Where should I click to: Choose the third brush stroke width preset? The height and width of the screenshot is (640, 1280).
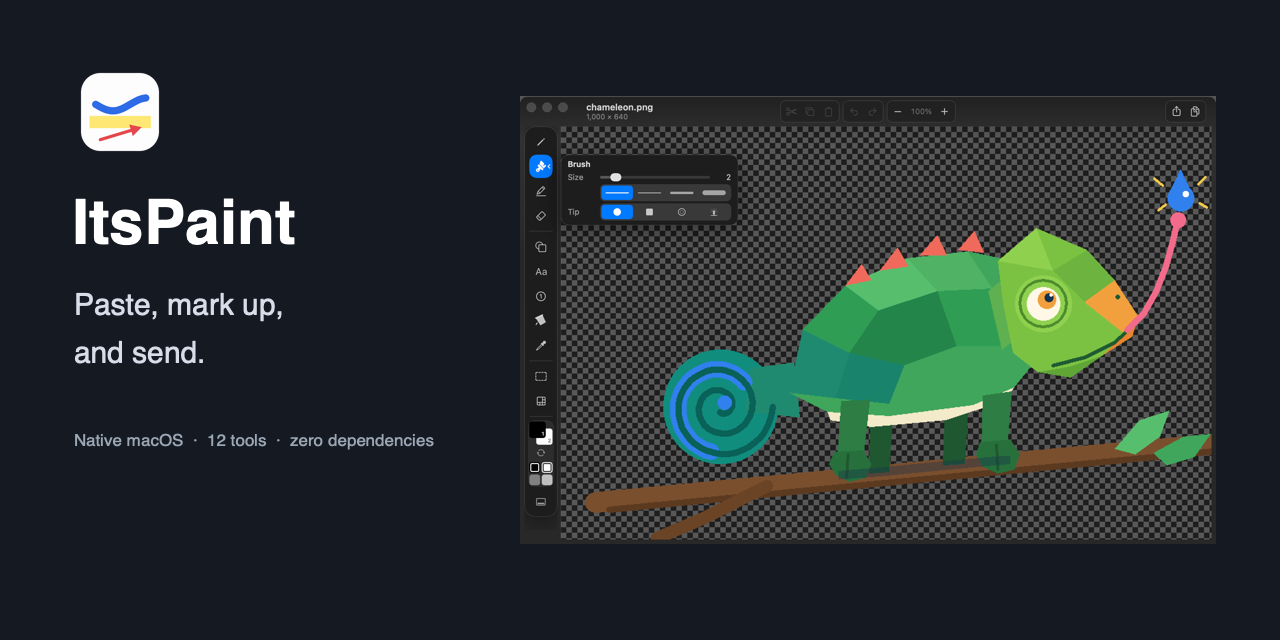point(682,192)
